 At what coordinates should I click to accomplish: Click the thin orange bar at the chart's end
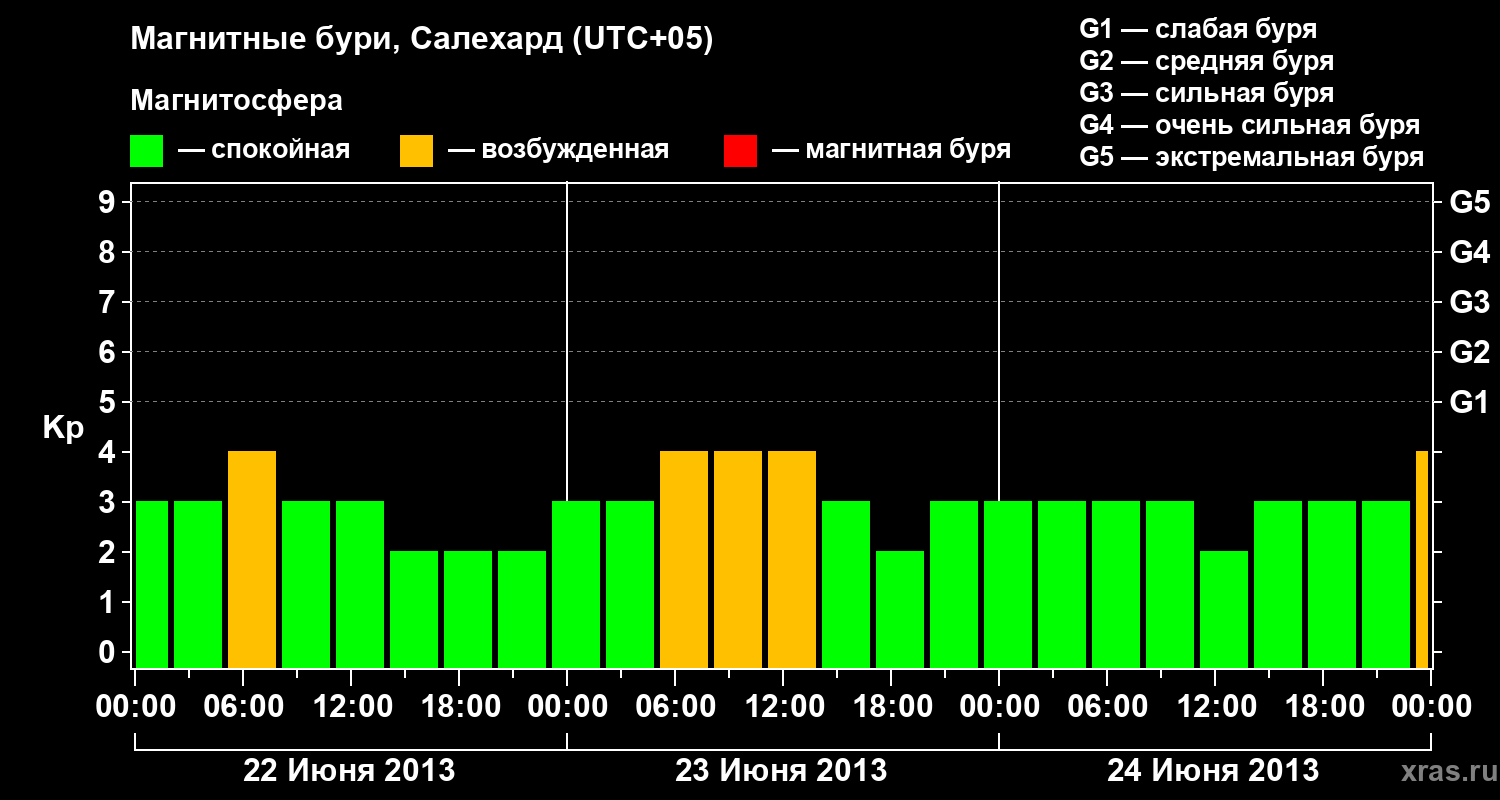1422,560
